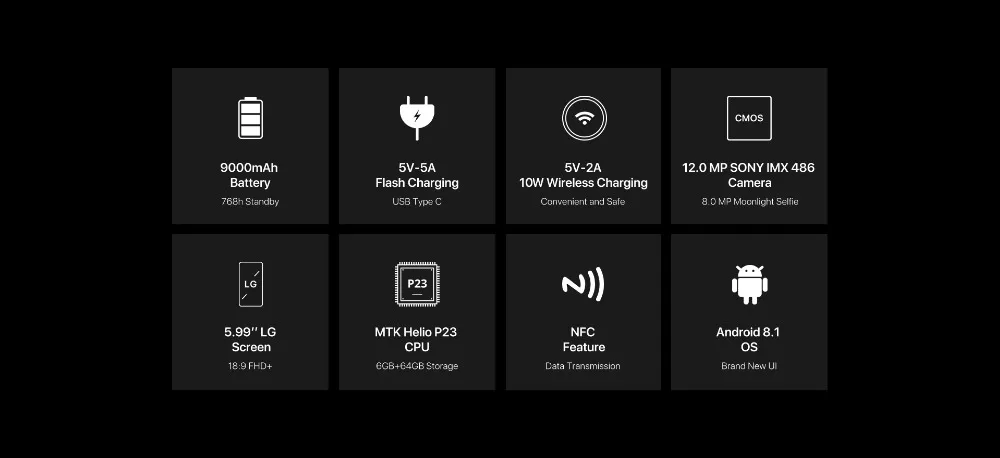Click the battery icon

[x=250, y=118]
